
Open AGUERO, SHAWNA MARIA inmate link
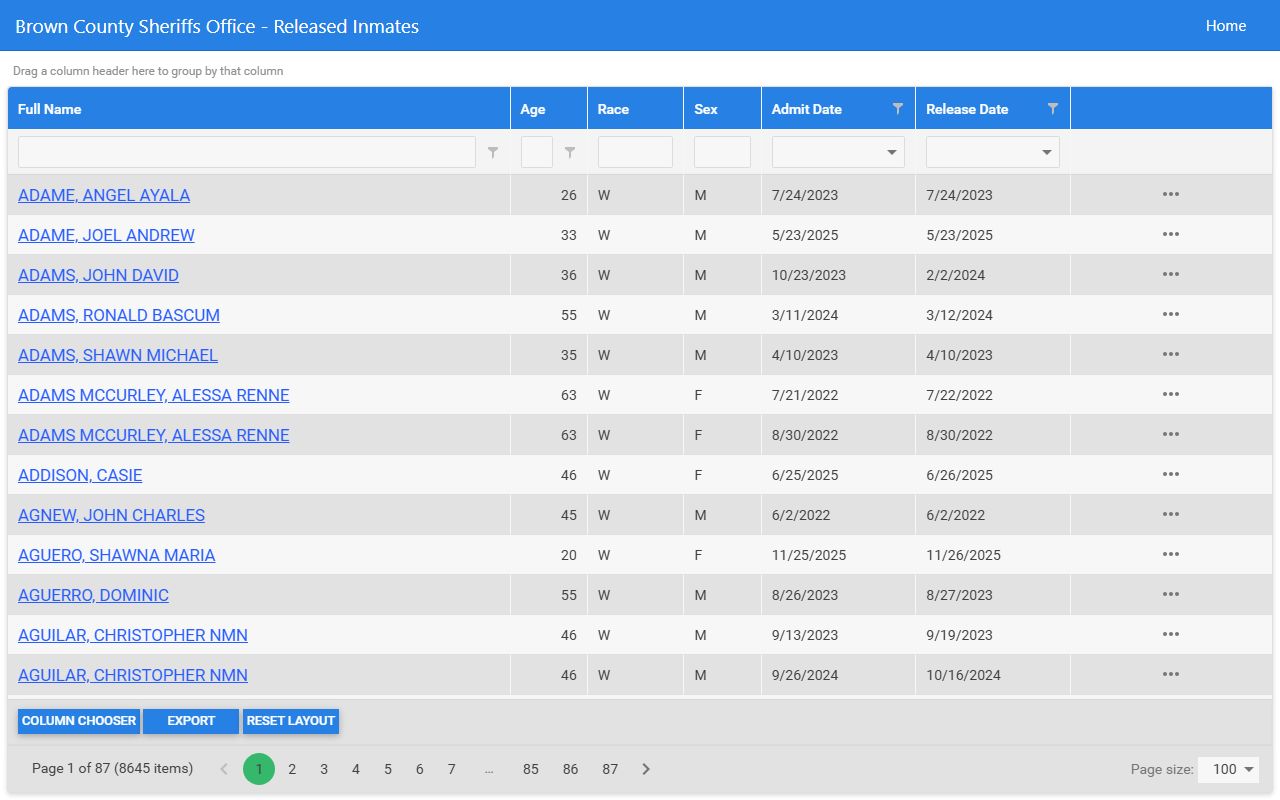[117, 555]
